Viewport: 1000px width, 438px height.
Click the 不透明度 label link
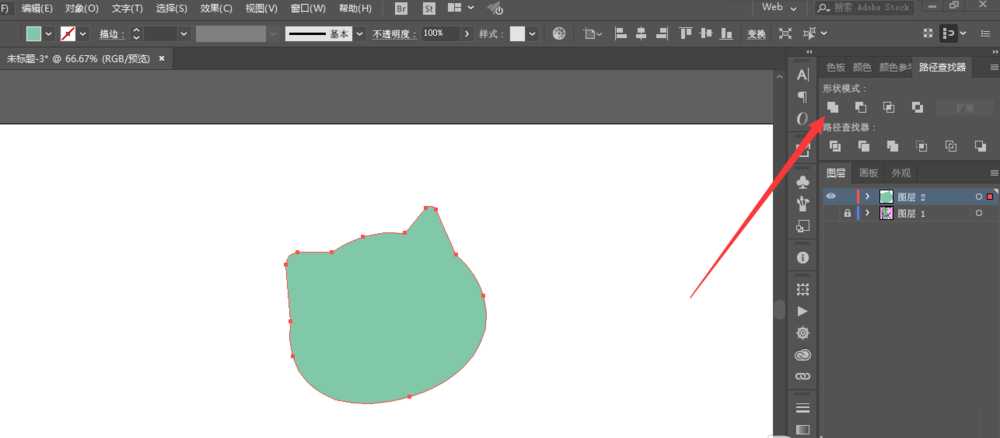pos(395,34)
